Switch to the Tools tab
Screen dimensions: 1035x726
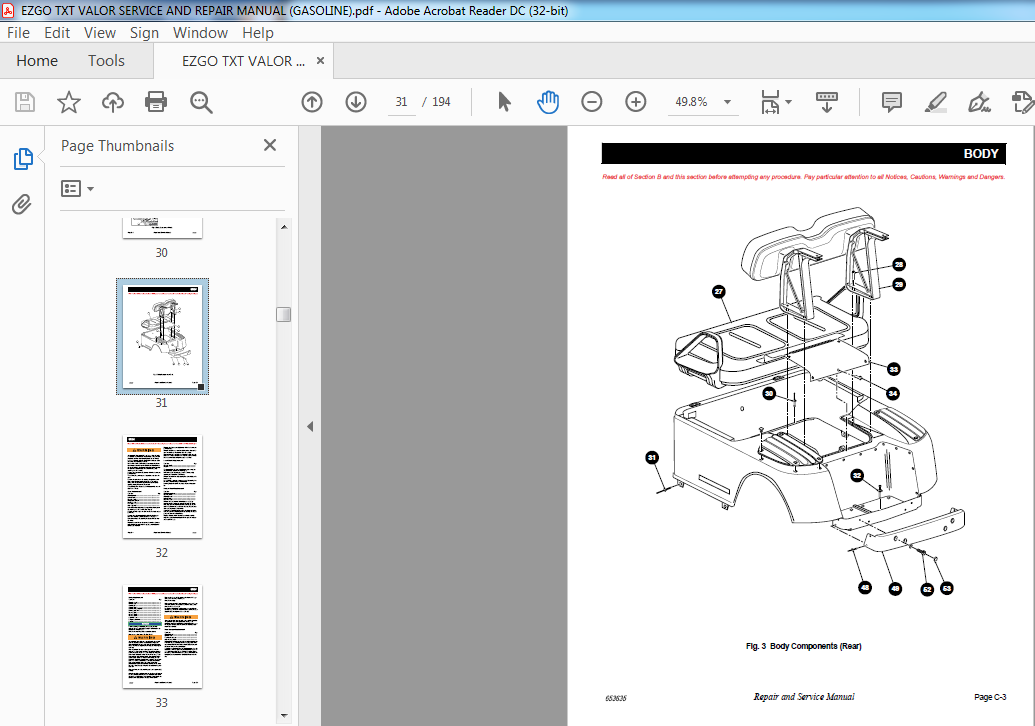click(106, 61)
